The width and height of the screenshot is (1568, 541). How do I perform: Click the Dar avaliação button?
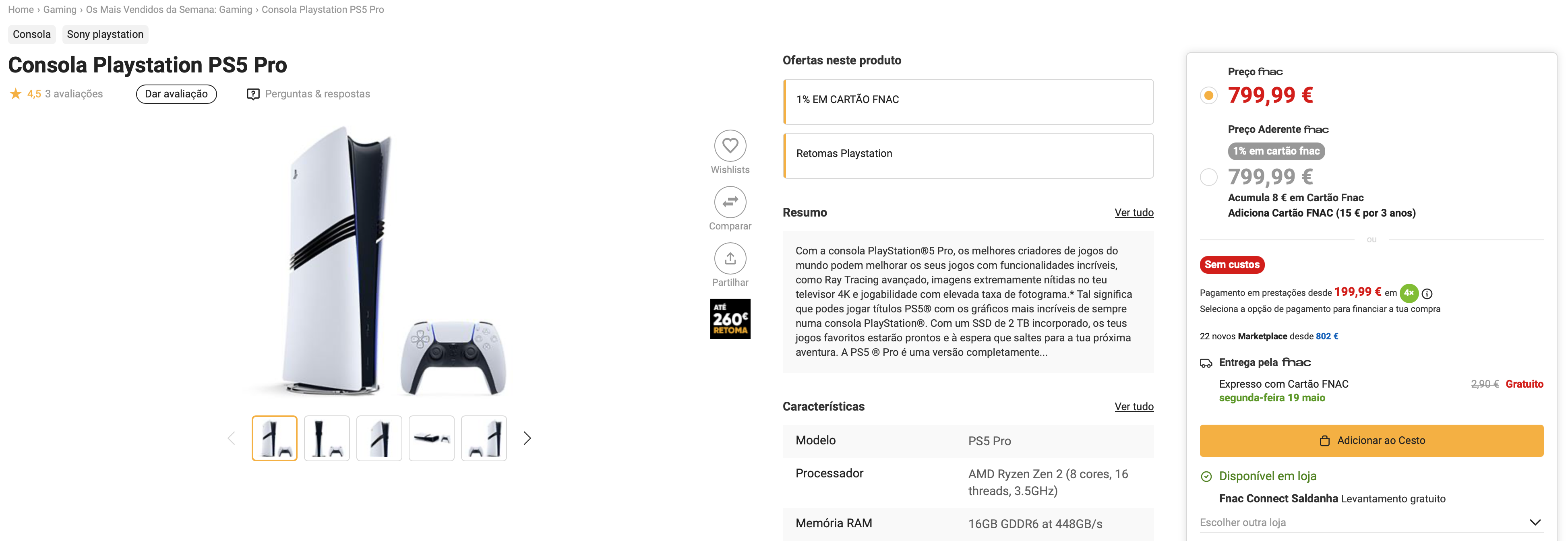point(176,94)
